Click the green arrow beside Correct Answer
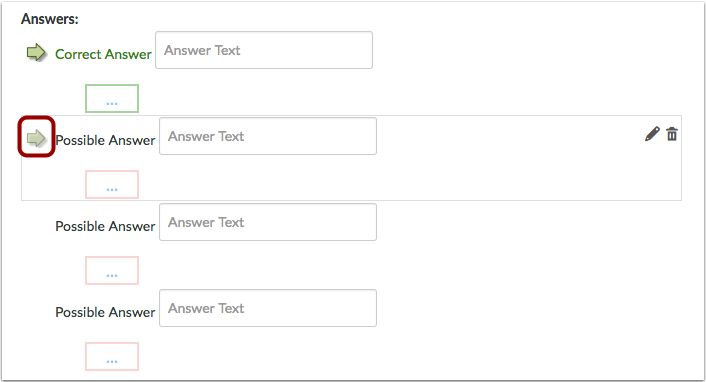706x382 pixels. (36, 53)
